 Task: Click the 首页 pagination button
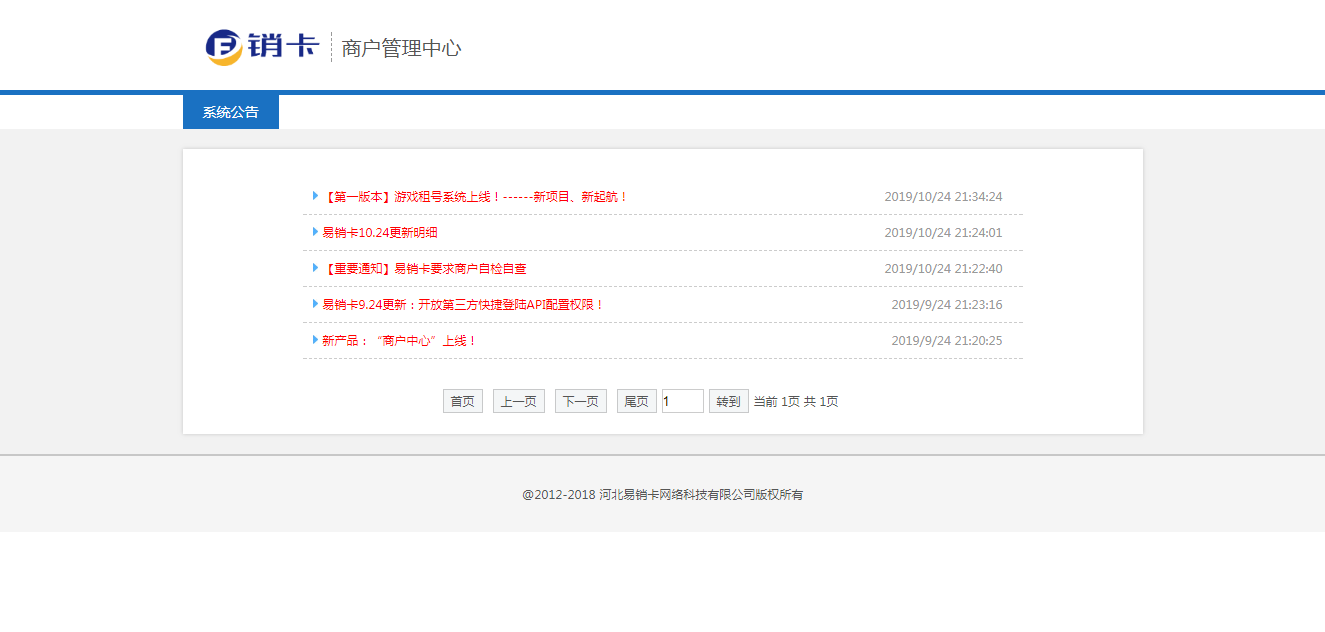click(462, 400)
